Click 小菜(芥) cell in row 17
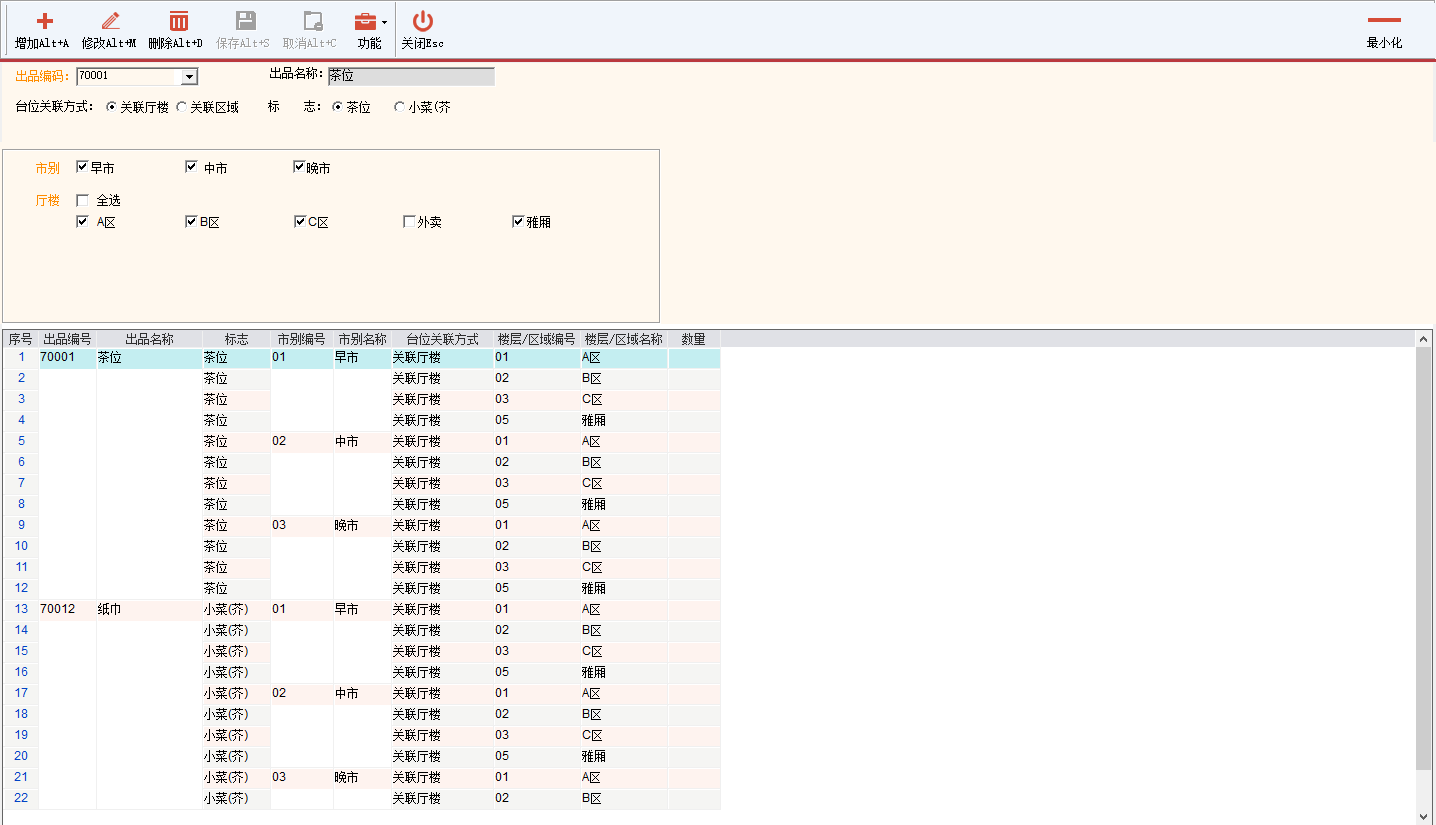The width and height of the screenshot is (1436, 825). tap(236, 693)
